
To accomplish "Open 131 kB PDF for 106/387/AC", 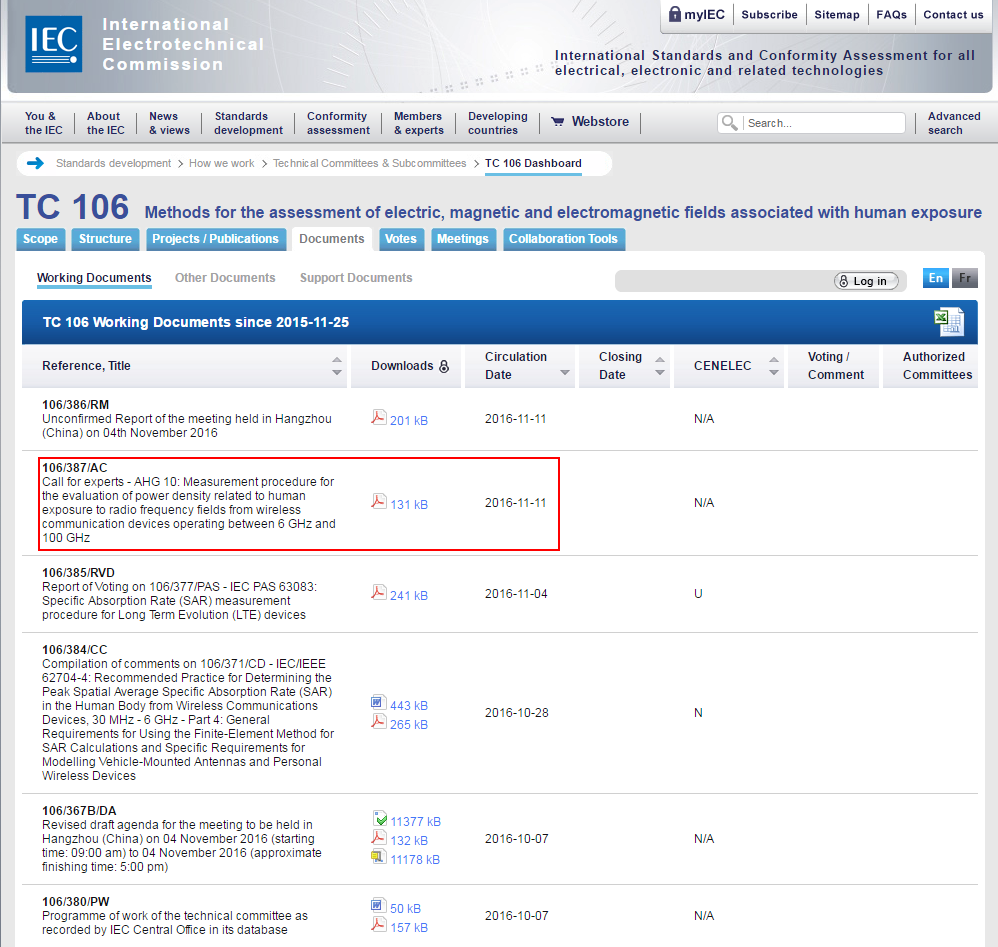I will click(400, 503).
